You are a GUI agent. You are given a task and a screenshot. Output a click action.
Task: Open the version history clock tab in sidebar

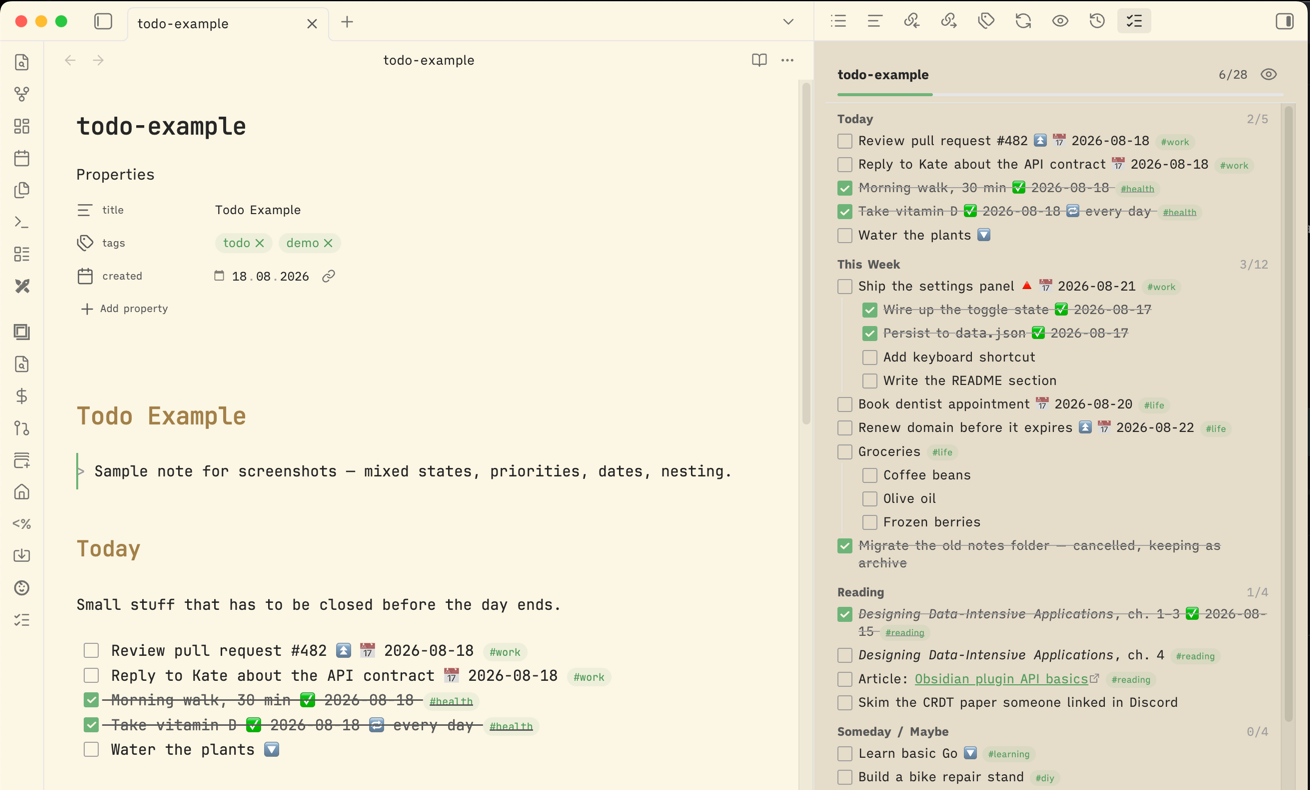click(1097, 21)
